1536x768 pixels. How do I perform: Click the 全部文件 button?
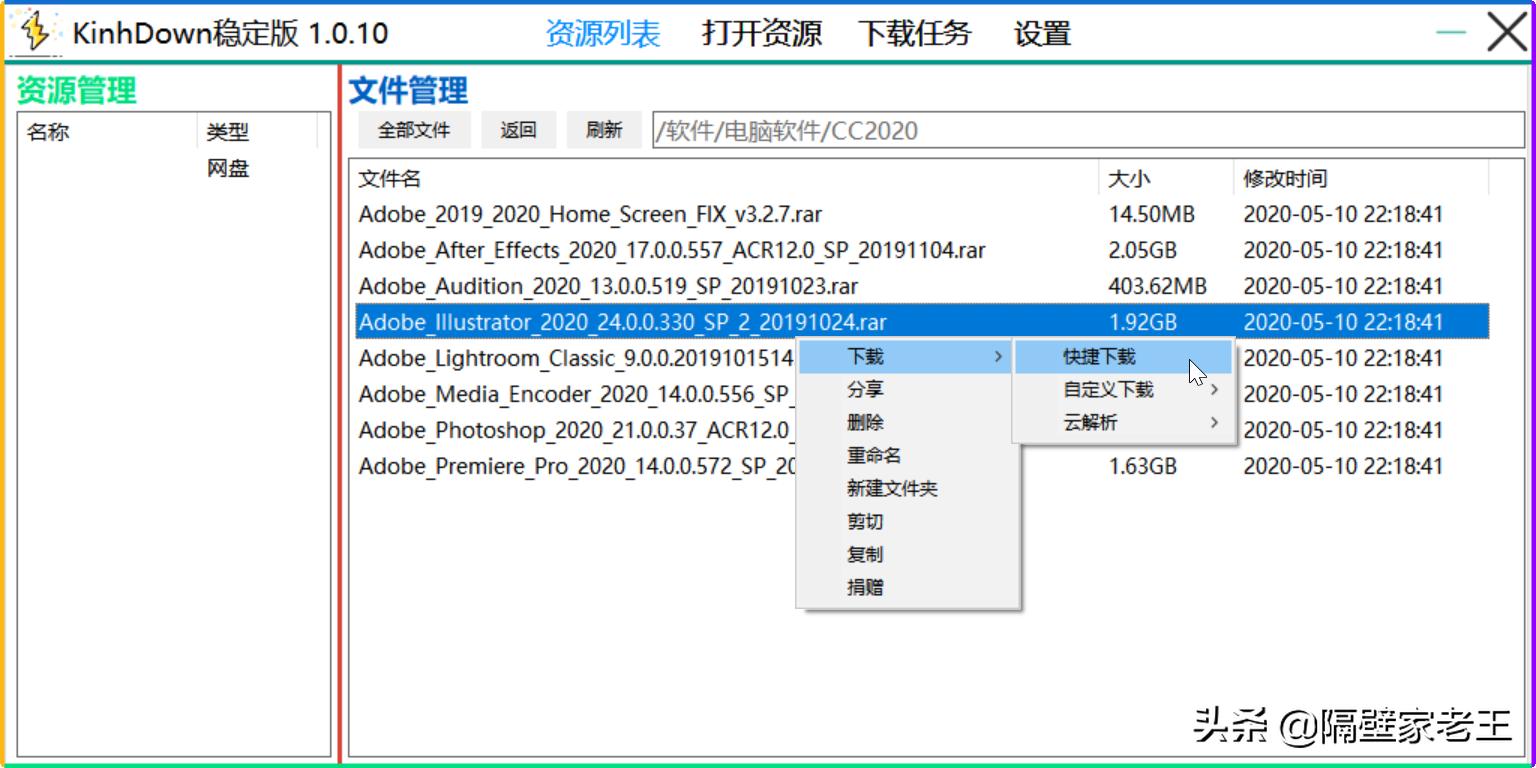click(416, 129)
